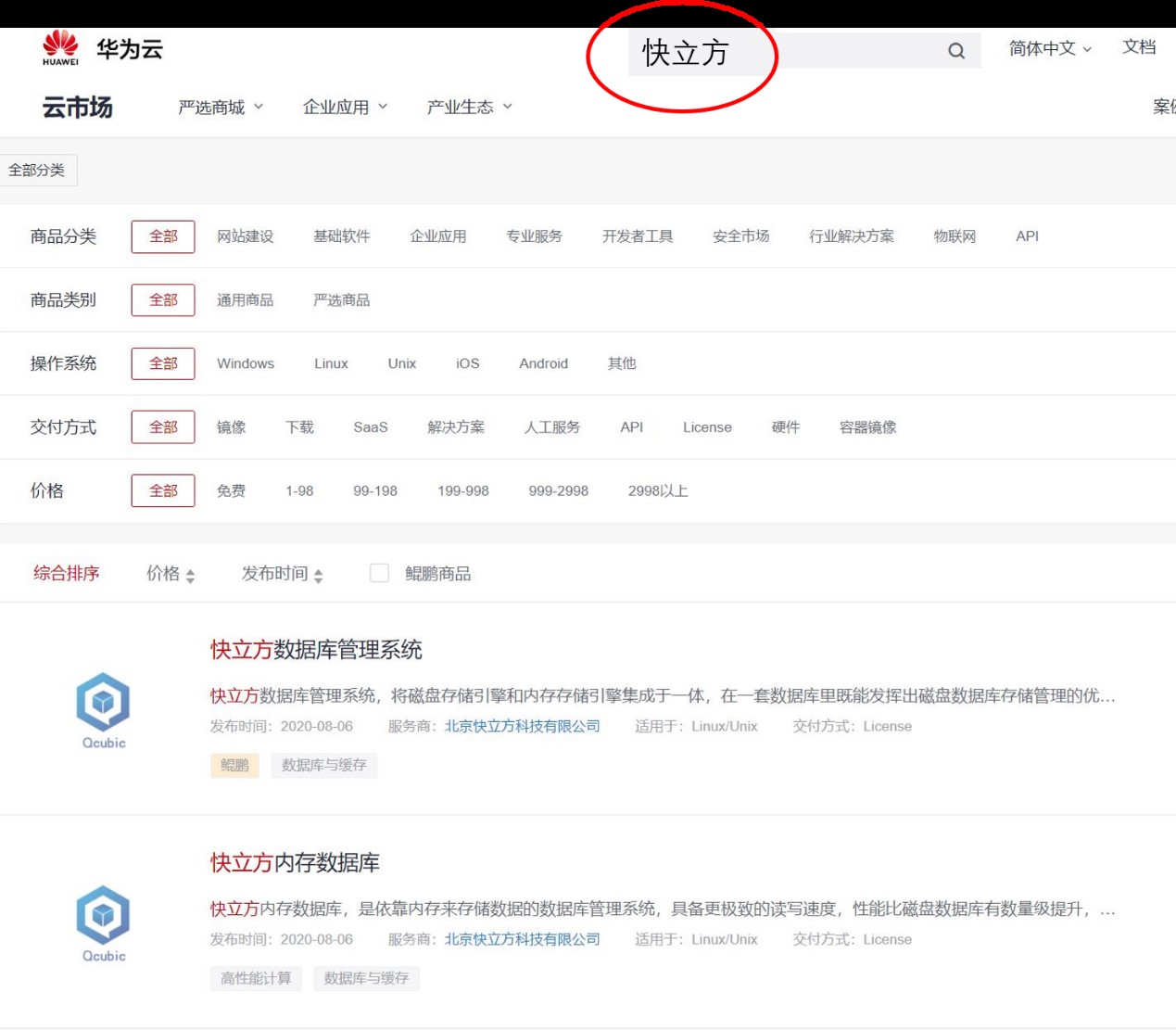Filter price by 2998以上
This screenshot has height=1030, width=1176.
(658, 491)
